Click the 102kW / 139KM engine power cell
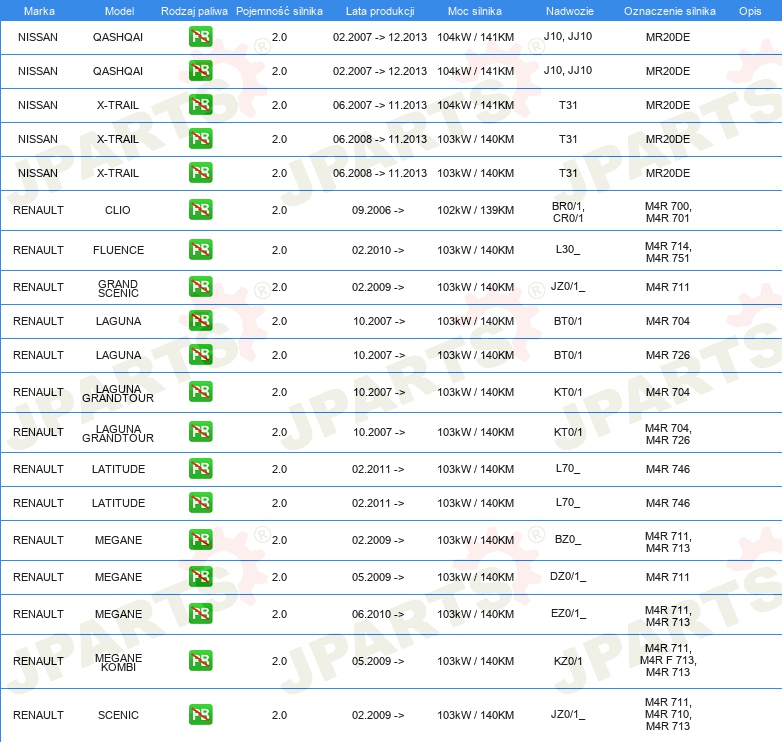This screenshot has height=742, width=782. pos(475,210)
